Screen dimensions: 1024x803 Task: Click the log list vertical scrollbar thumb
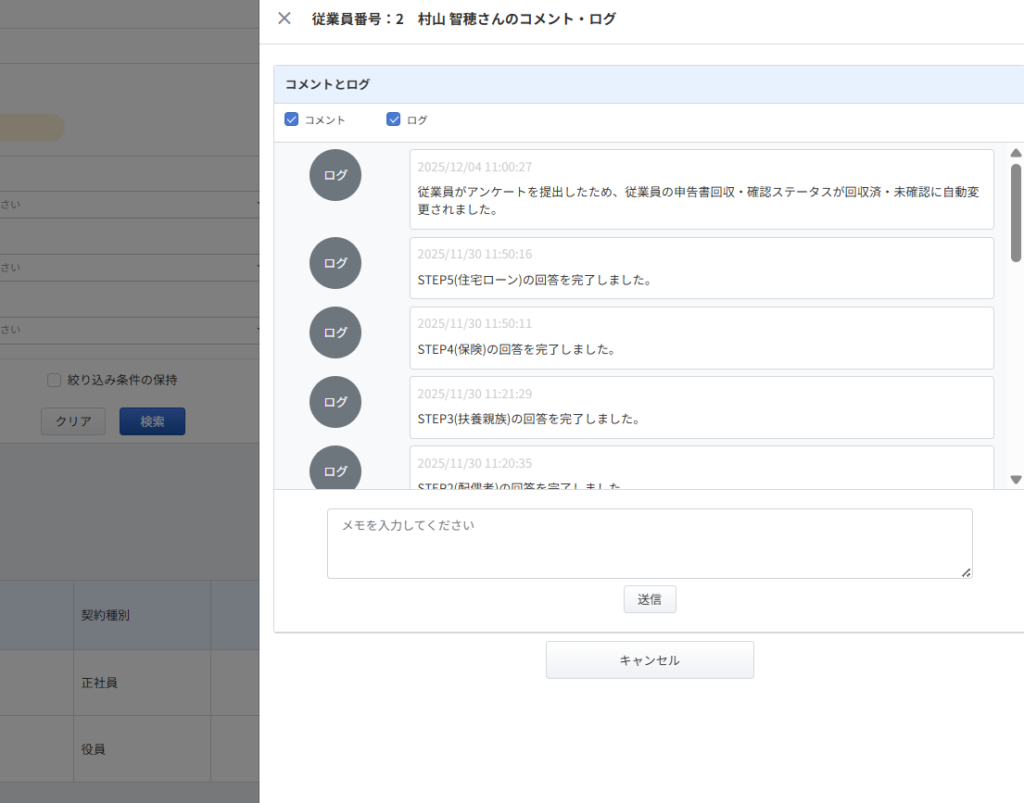click(x=1016, y=212)
